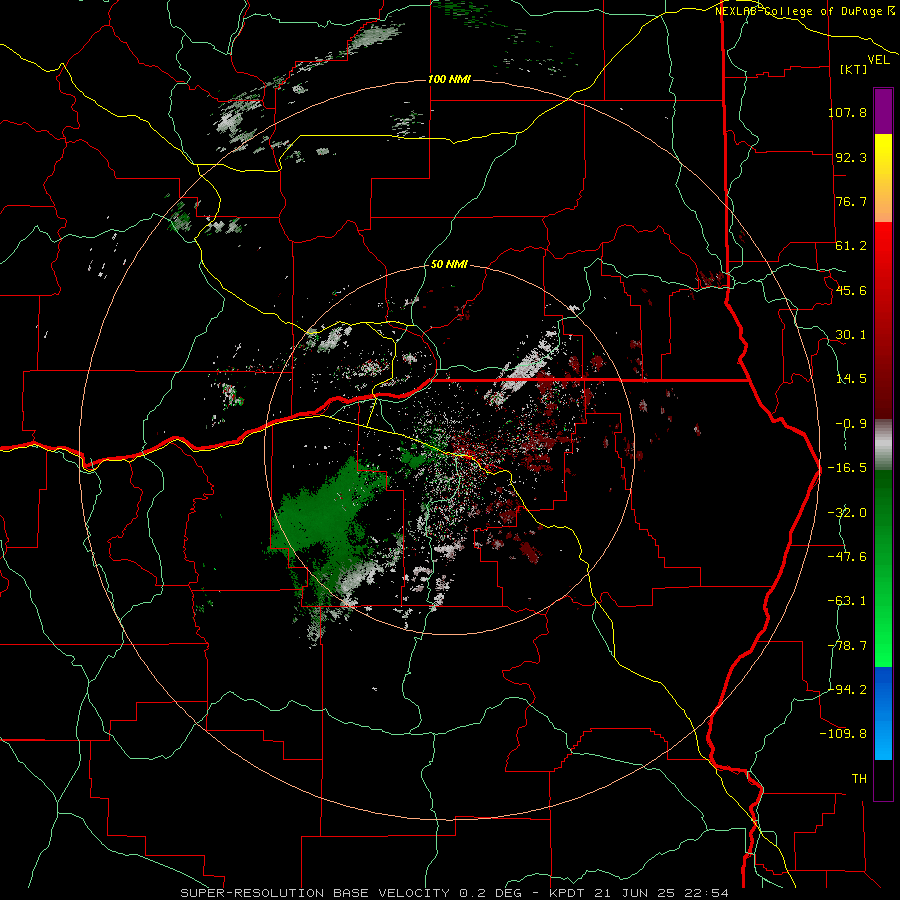Click the 76.7 velocity scale value

(x=851, y=201)
